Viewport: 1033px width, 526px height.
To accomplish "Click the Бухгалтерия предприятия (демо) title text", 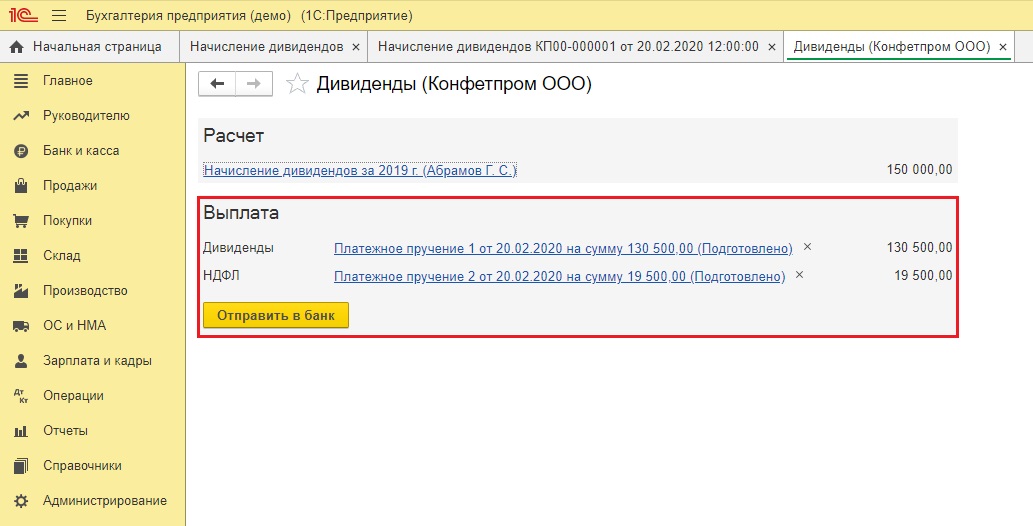I will [x=188, y=16].
